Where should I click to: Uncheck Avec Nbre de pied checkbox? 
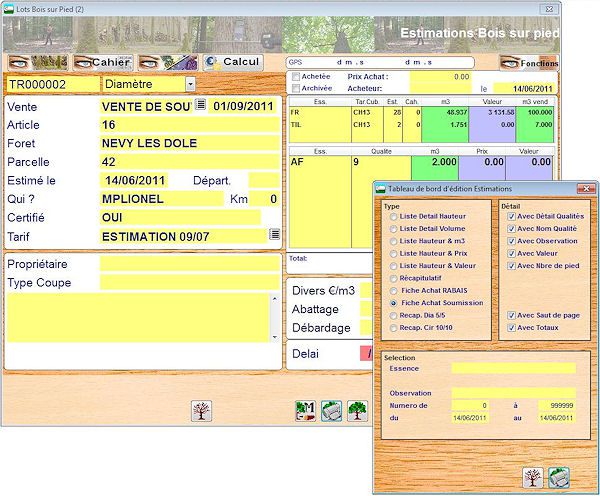click(x=511, y=266)
